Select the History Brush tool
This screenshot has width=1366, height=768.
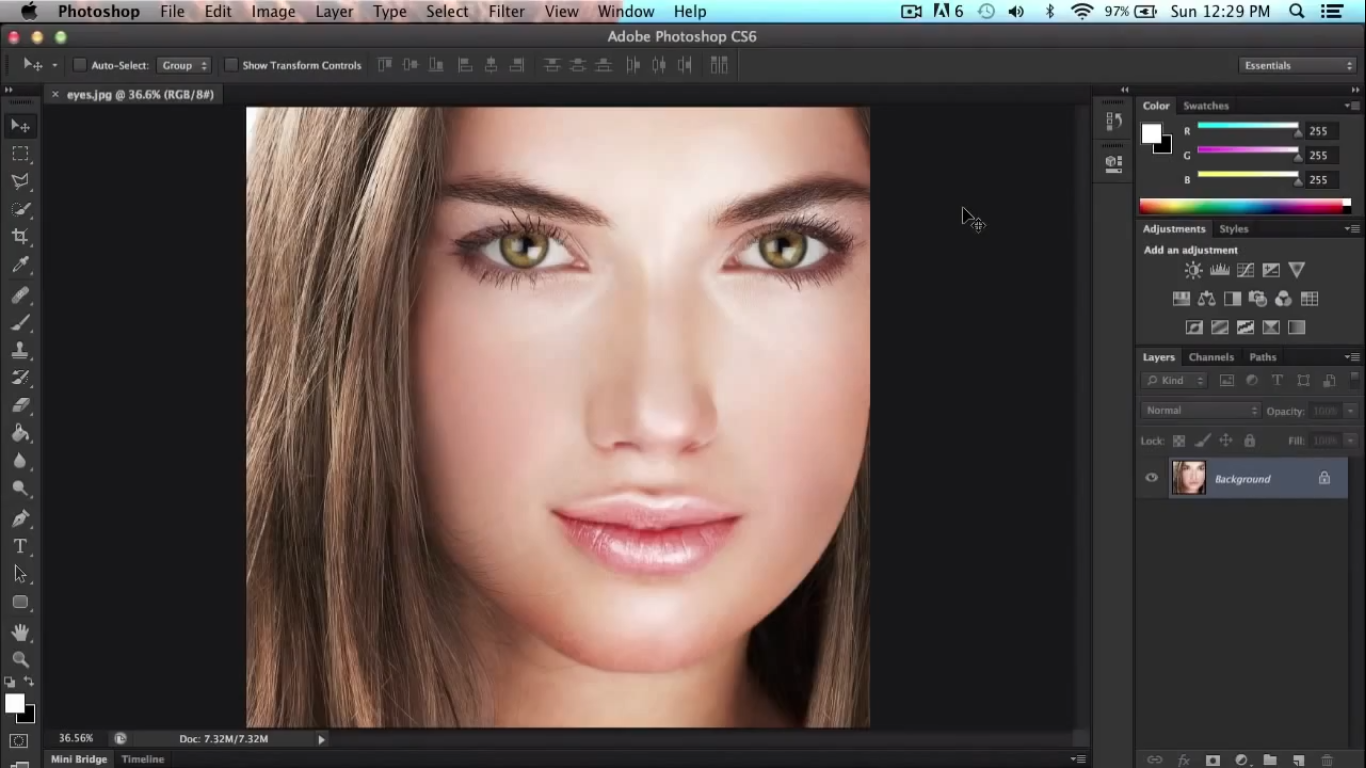pos(20,378)
